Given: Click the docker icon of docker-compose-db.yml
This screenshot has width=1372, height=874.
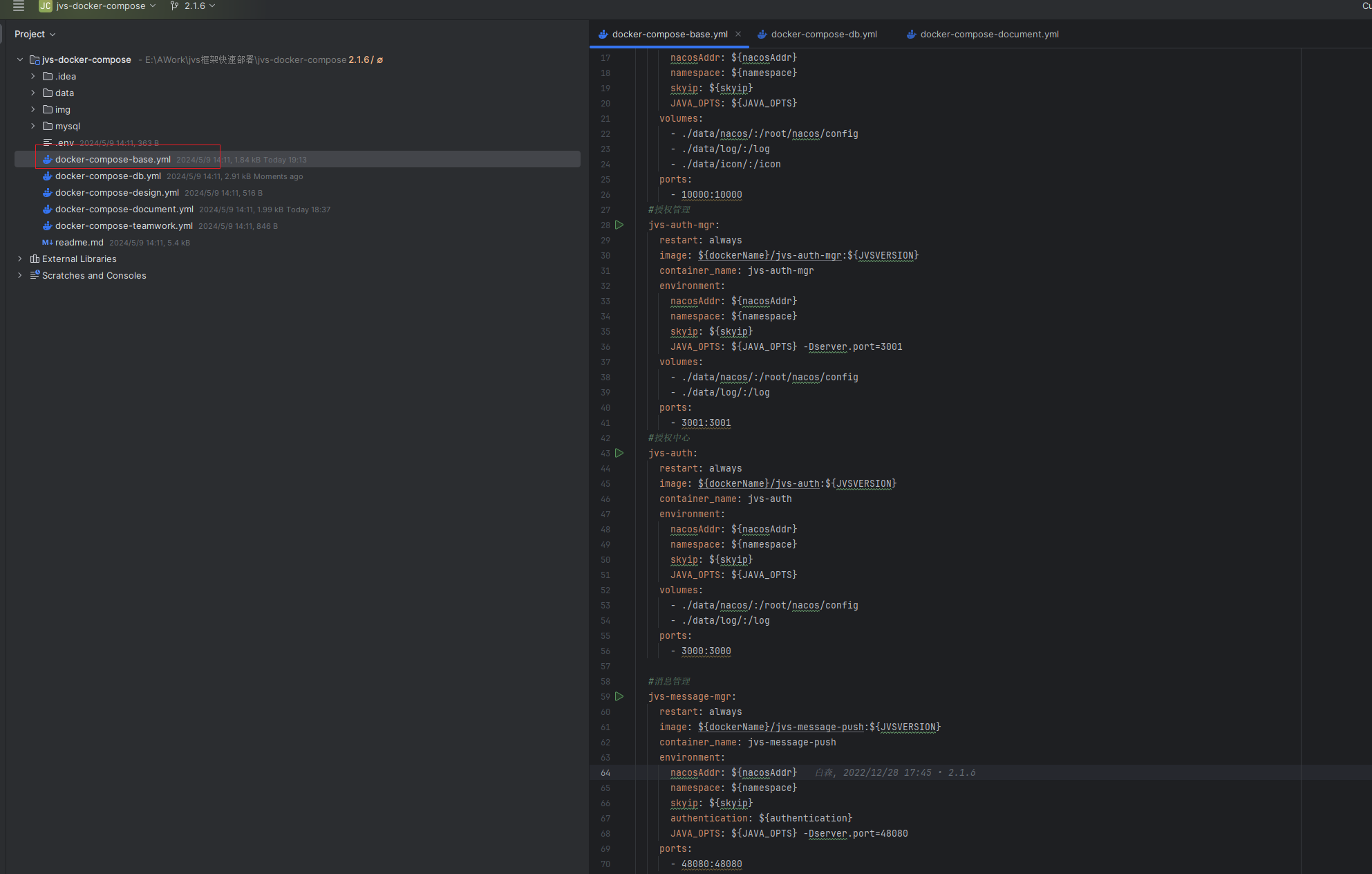Looking at the screenshot, I should (x=48, y=176).
